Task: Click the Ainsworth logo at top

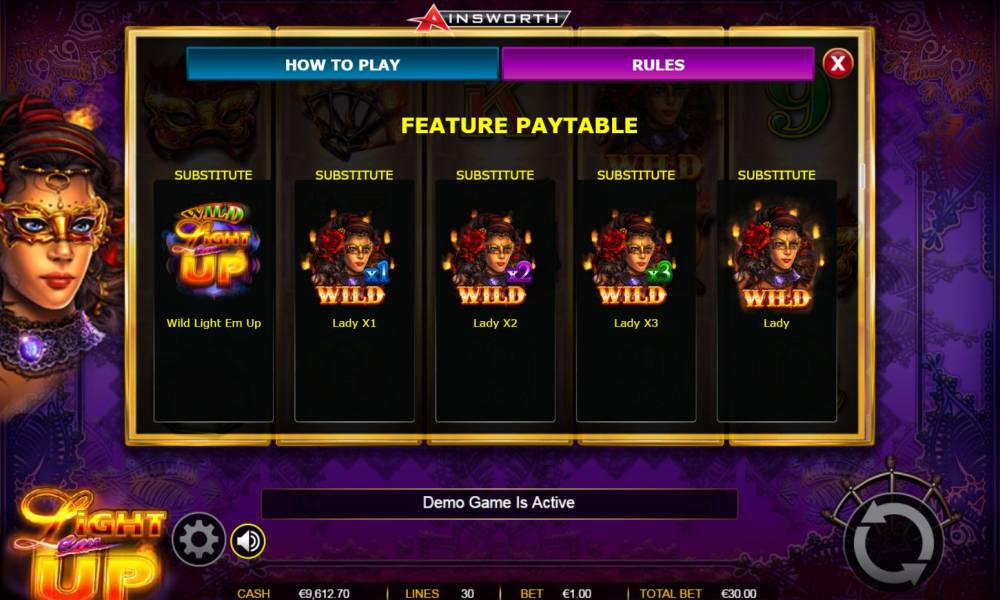Action: (490, 17)
